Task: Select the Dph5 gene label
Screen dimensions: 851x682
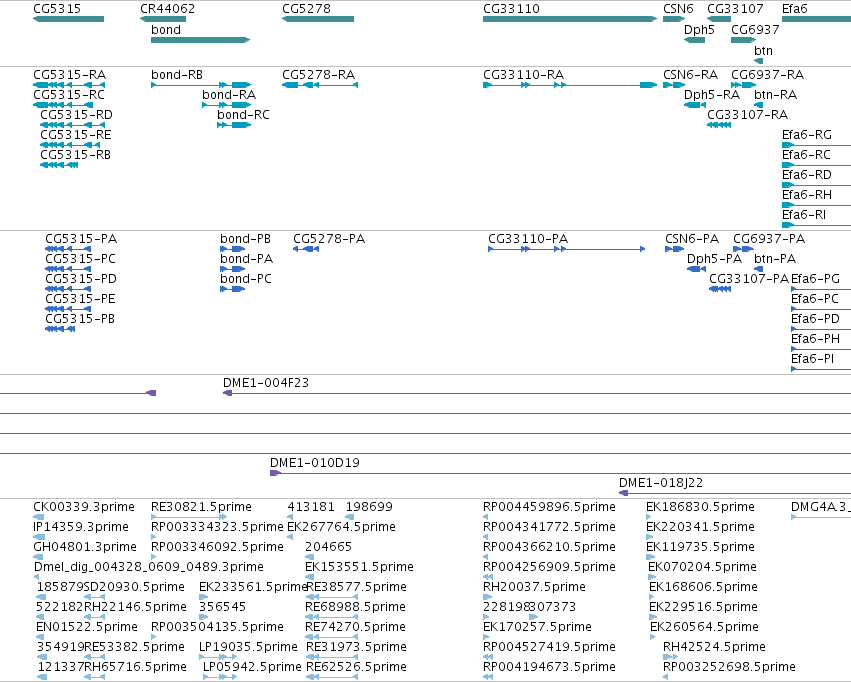Action: click(x=699, y=30)
